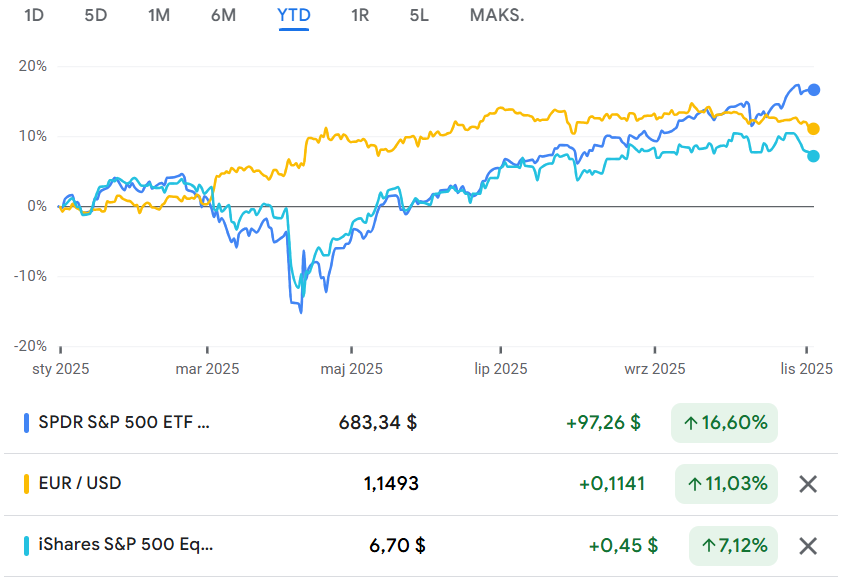Click the -10% y-axis label

coord(30,276)
